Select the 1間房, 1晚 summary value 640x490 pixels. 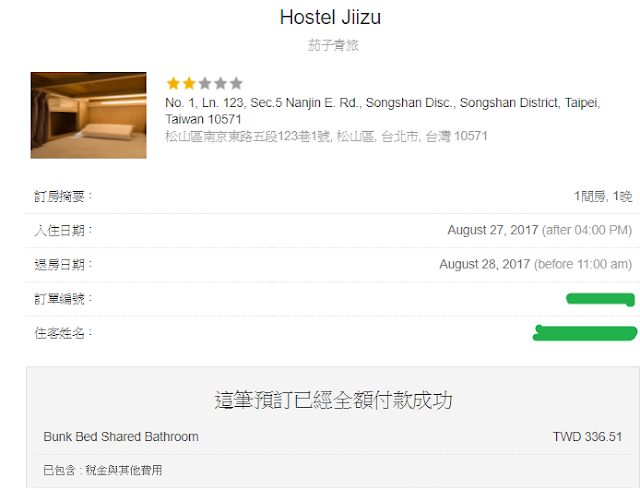(x=603, y=196)
